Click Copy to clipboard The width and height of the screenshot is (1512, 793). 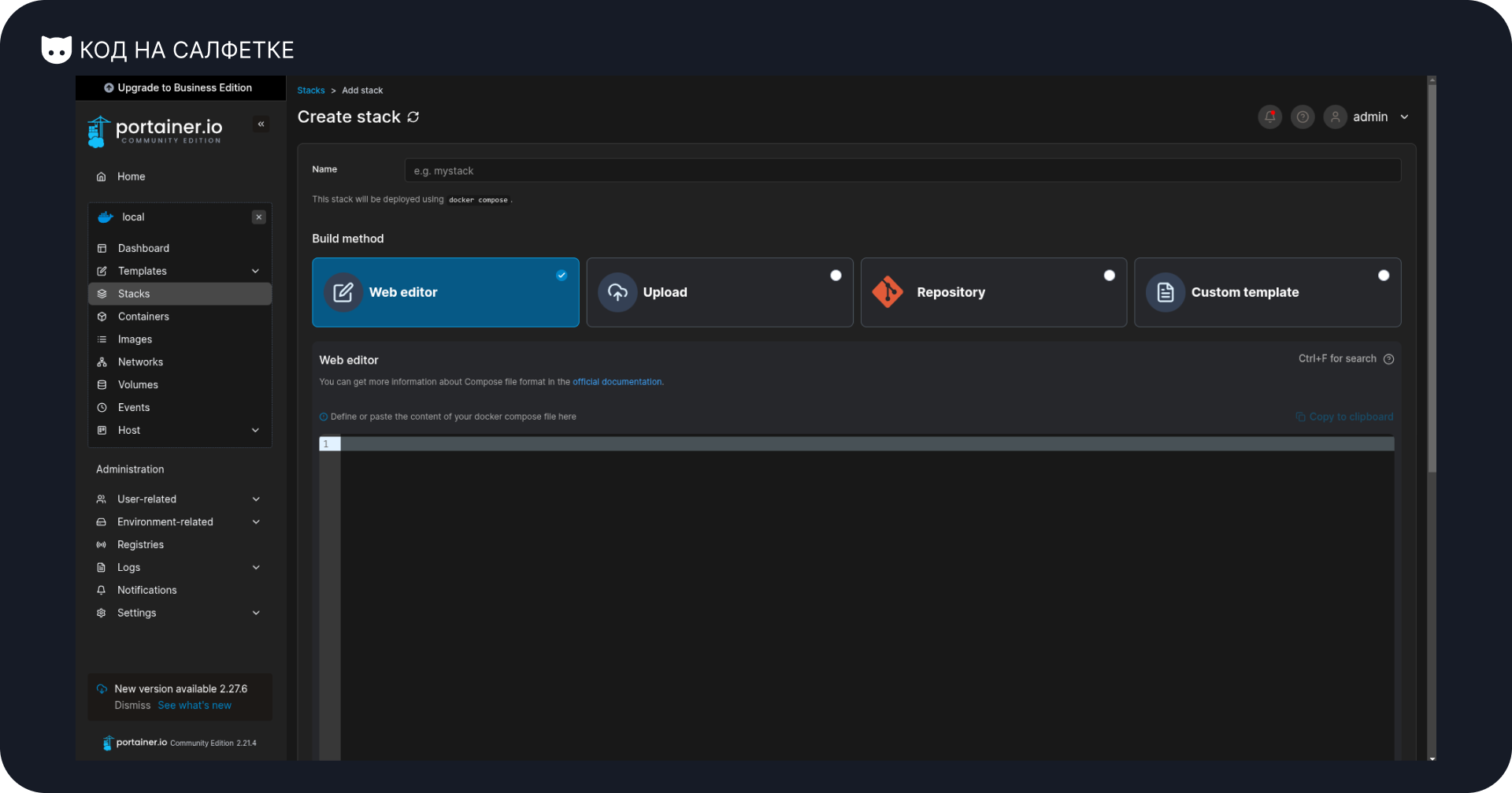[x=1344, y=417]
